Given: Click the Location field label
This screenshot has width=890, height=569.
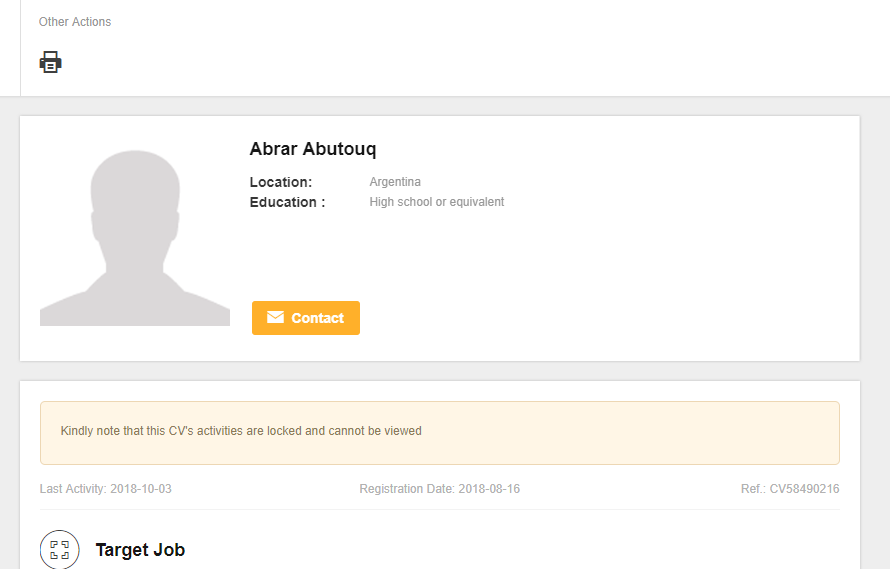Looking at the screenshot, I should (281, 182).
